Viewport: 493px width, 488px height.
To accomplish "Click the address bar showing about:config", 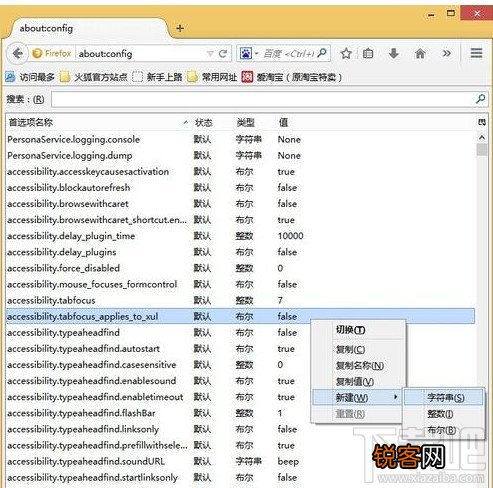I will tap(140, 54).
